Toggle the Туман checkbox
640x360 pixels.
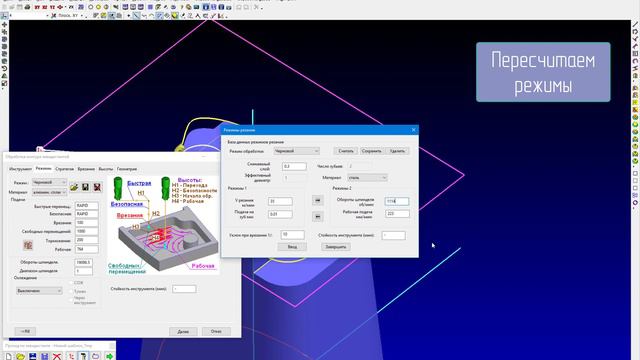click(x=71, y=291)
